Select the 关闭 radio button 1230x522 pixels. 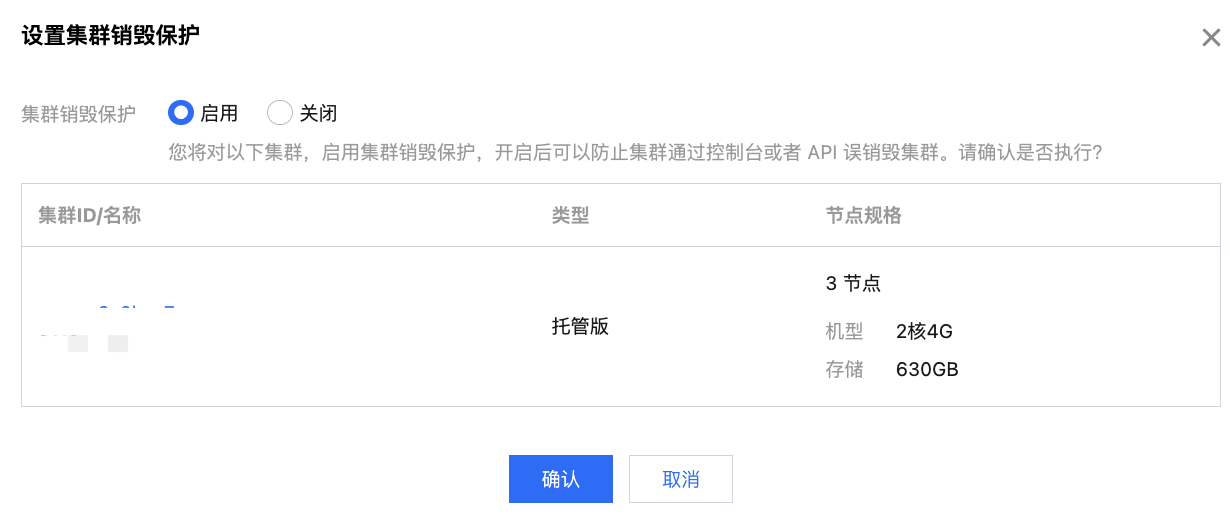pos(280,113)
